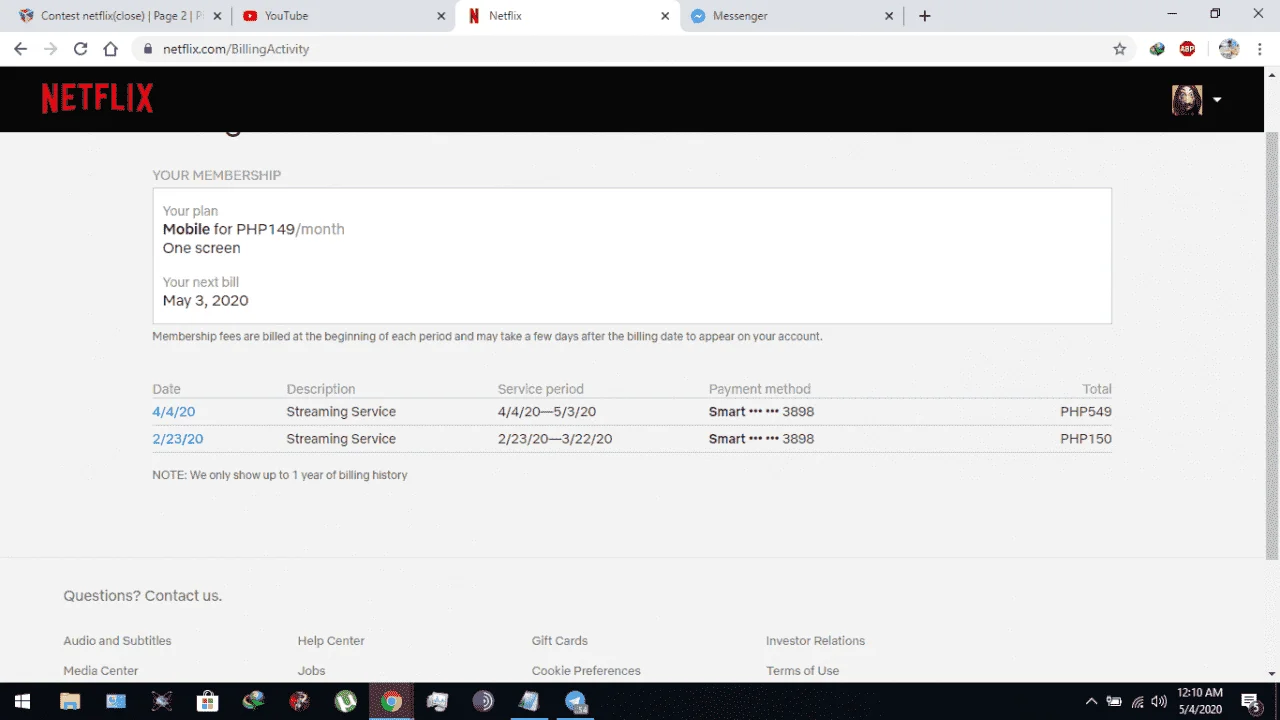Open Telegram from the taskbar

tap(575, 701)
